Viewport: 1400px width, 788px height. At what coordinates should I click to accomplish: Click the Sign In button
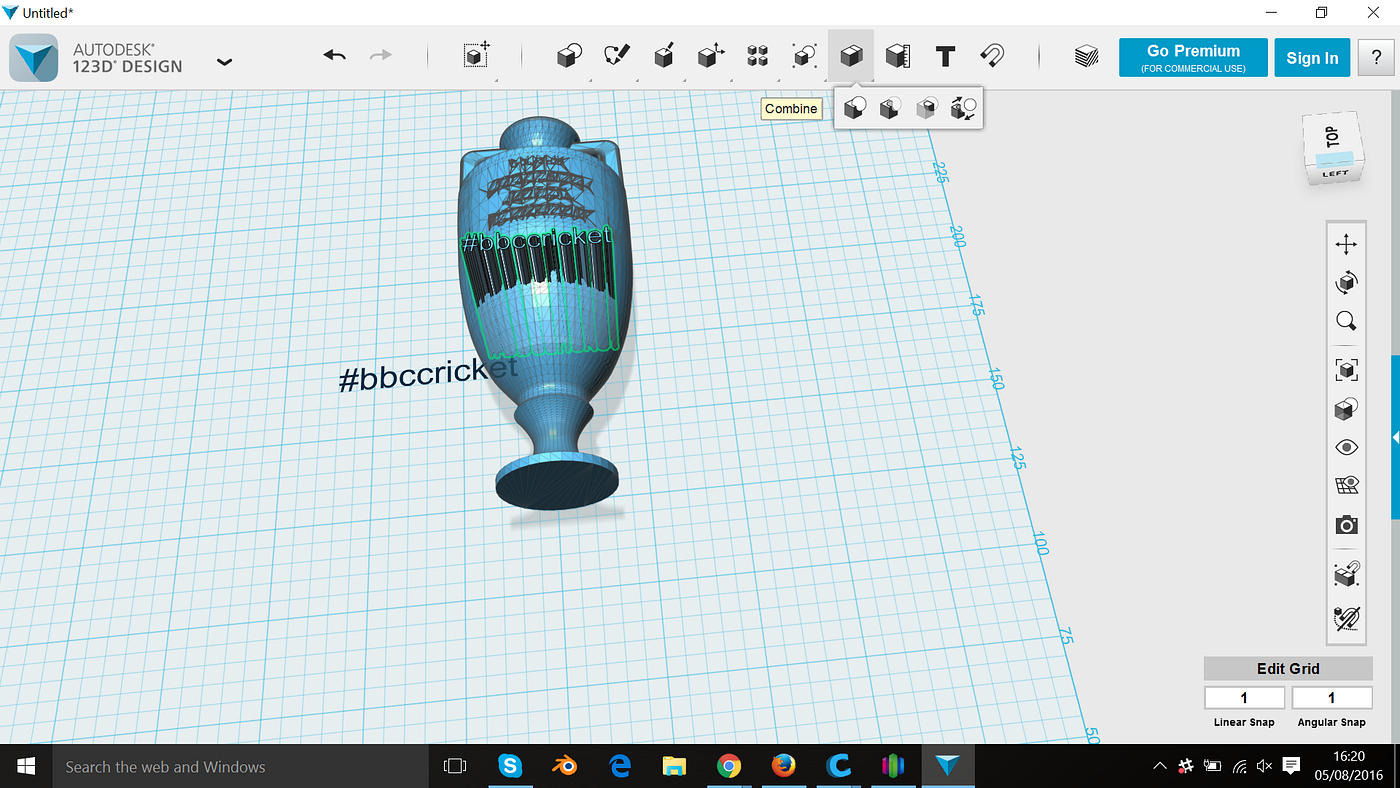(1312, 58)
